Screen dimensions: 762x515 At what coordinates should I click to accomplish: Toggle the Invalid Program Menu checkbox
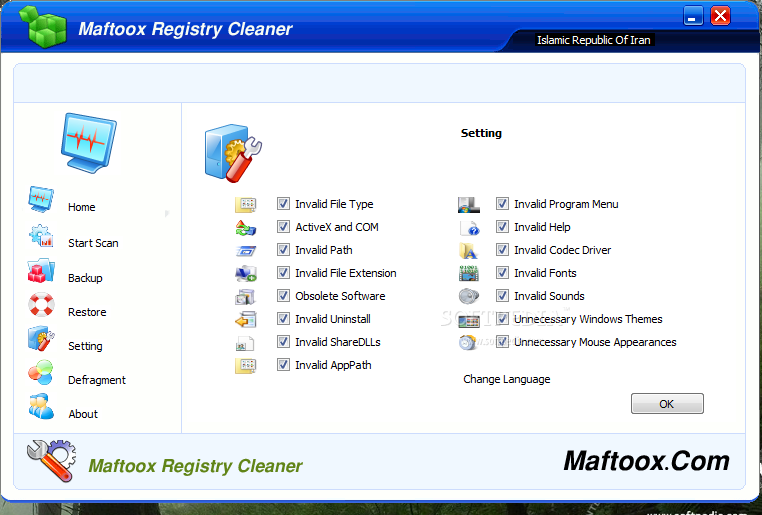502,204
